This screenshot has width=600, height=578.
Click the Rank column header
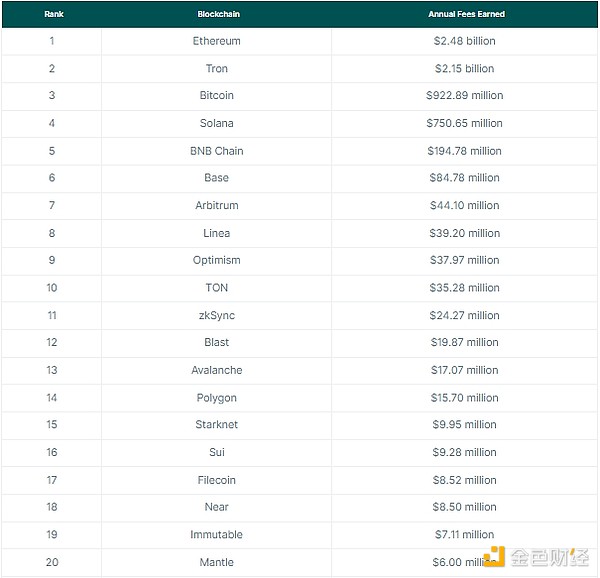[x=54, y=14]
